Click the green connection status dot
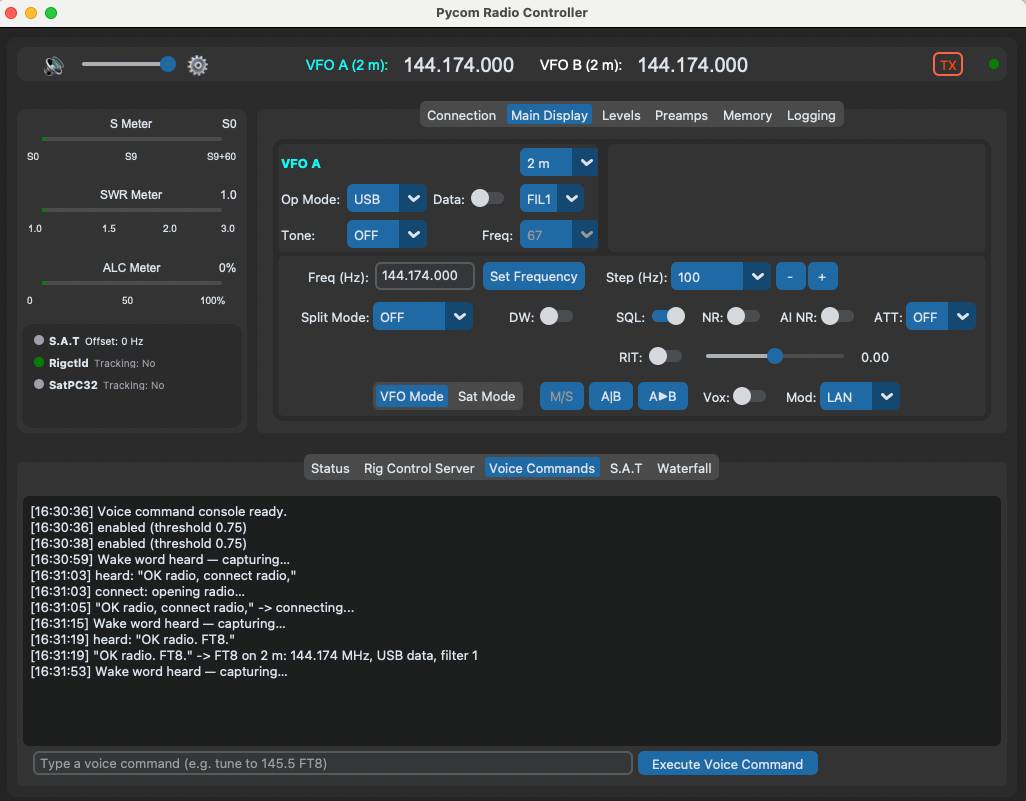Viewport: 1026px width, 801px height. [993, 64]
